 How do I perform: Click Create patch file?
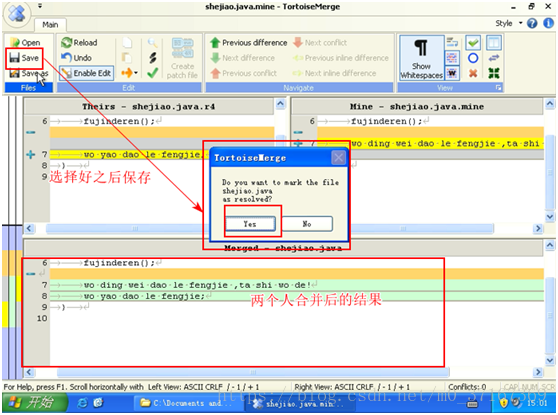[182, 59]
